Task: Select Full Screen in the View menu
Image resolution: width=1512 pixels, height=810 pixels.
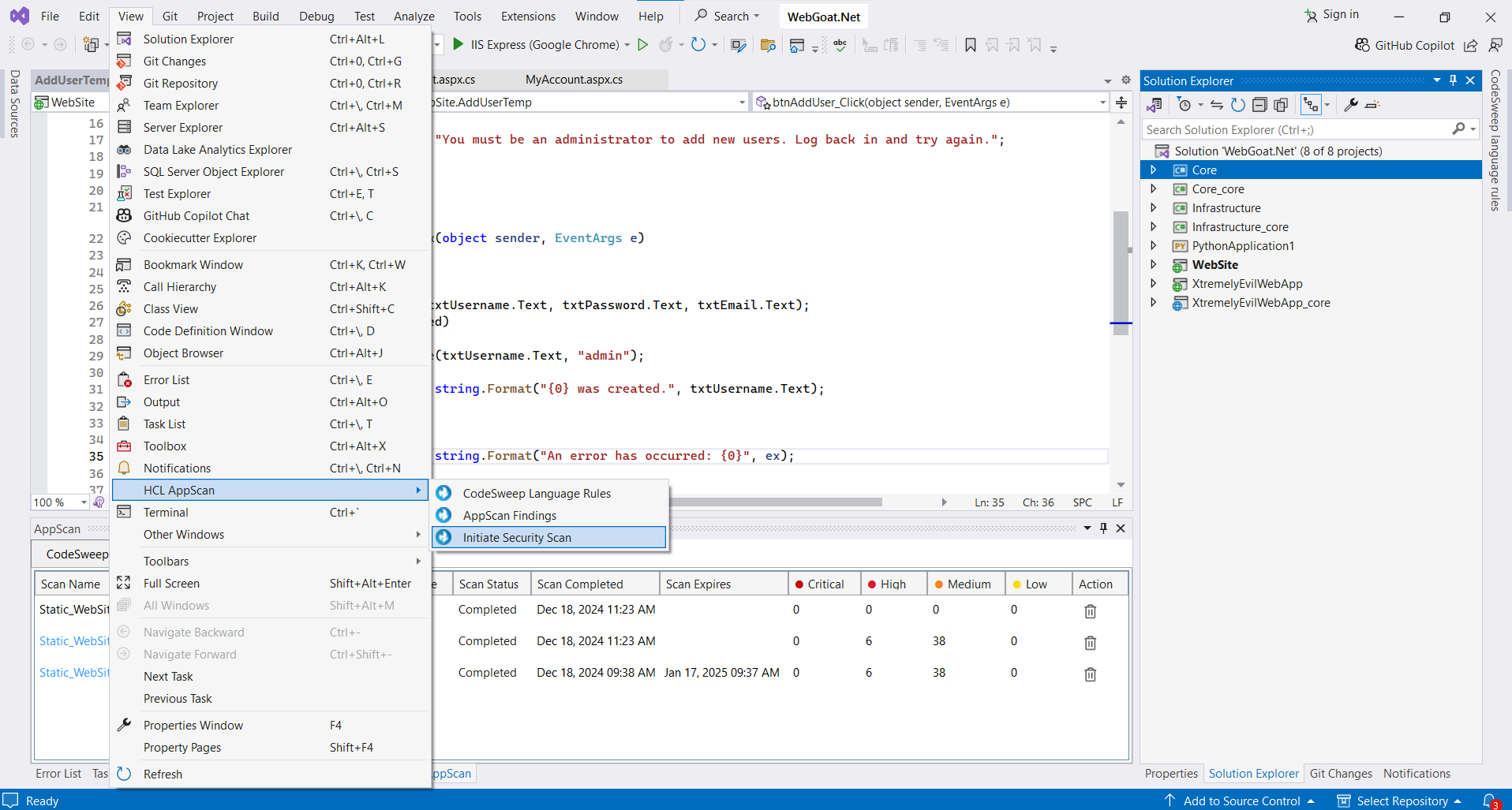Action: point(271,584)
